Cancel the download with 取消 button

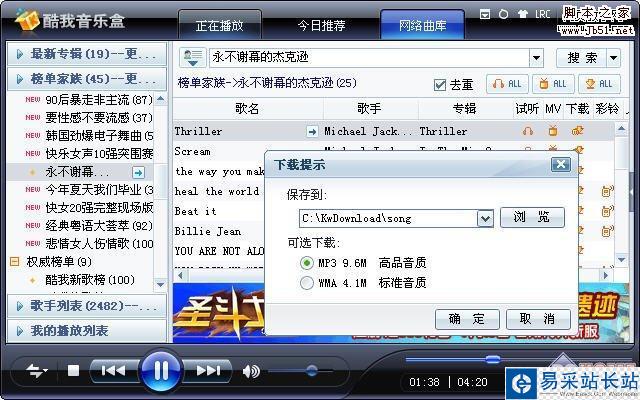(538, 319)
